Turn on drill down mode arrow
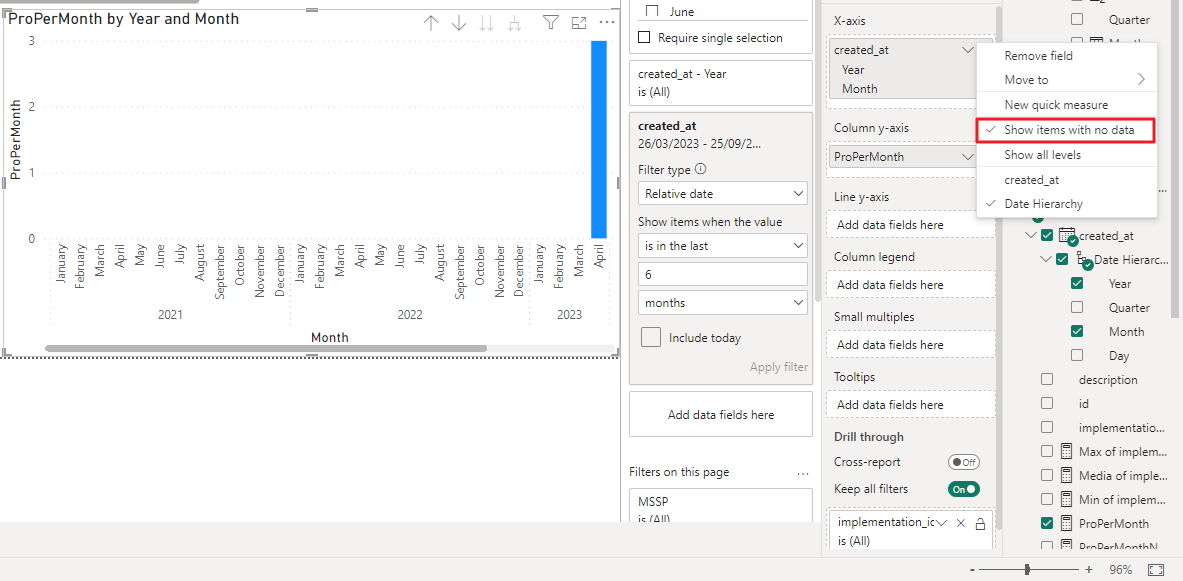The image size is (1183, 581). click(x=459, y=23)
